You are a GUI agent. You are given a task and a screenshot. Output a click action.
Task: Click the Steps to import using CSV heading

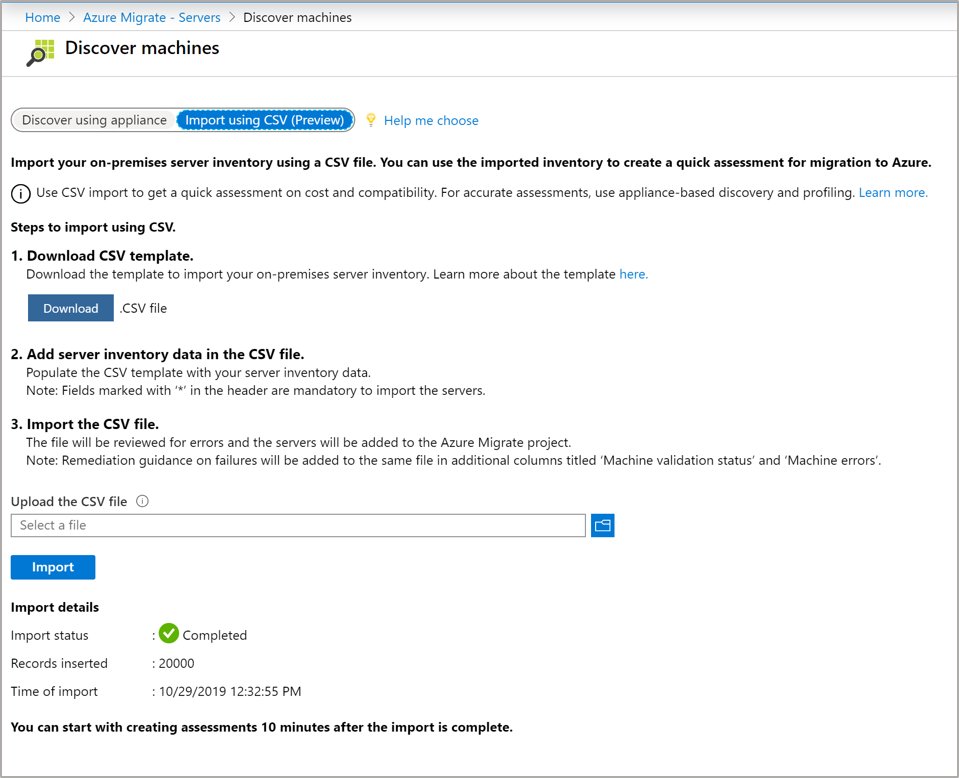click(x=93, y=227)
